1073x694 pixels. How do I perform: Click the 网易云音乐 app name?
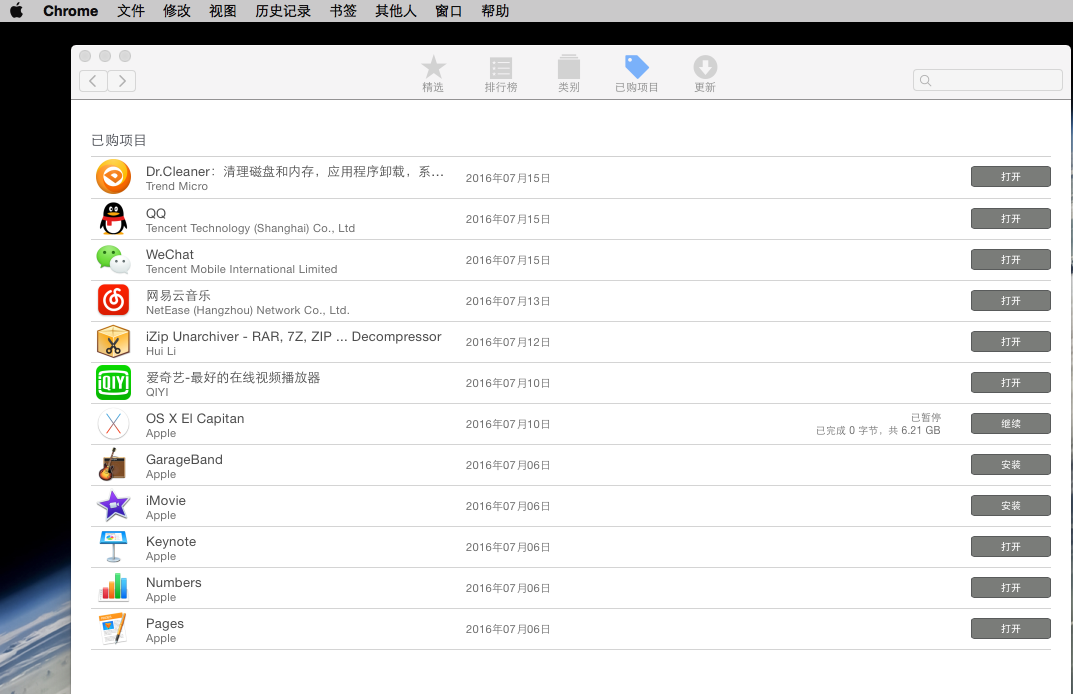tap(178, 295)
